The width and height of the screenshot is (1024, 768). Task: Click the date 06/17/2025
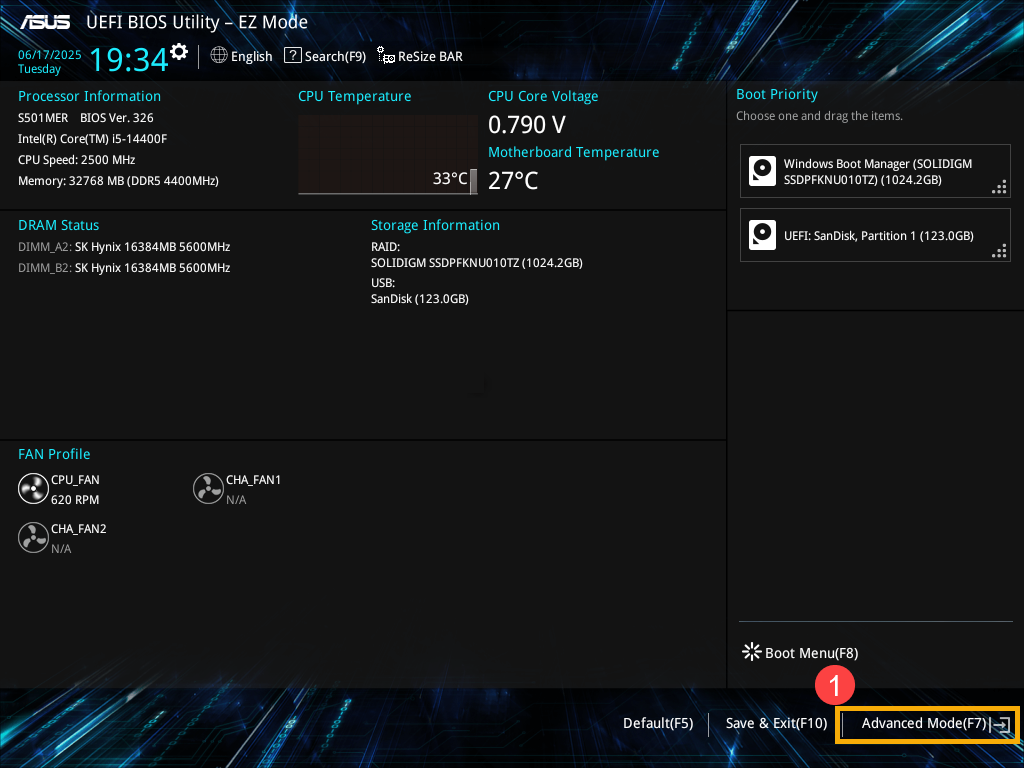coord(50,55)
